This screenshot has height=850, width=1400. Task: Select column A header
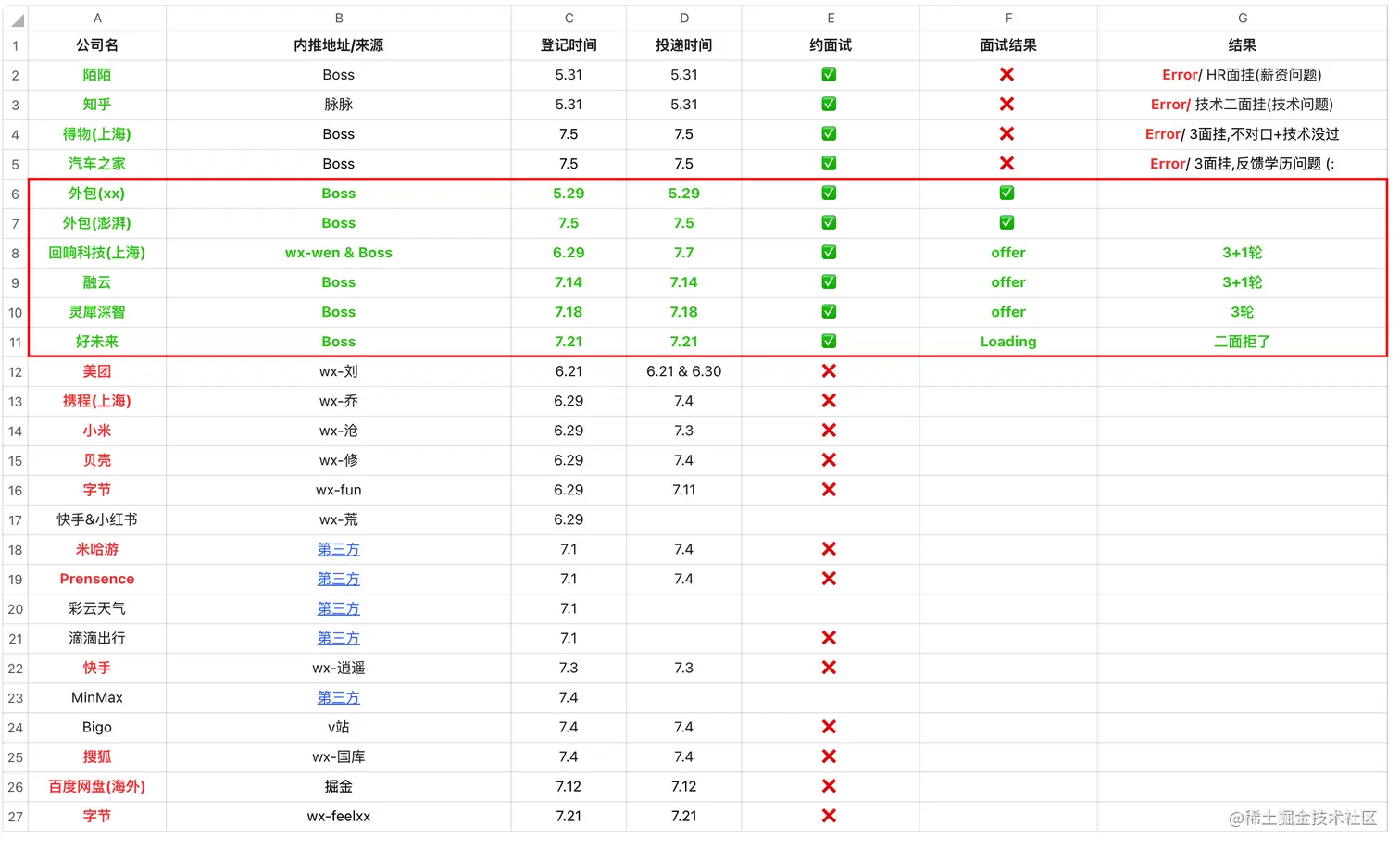pyautogui.click(x=97, y=19)
